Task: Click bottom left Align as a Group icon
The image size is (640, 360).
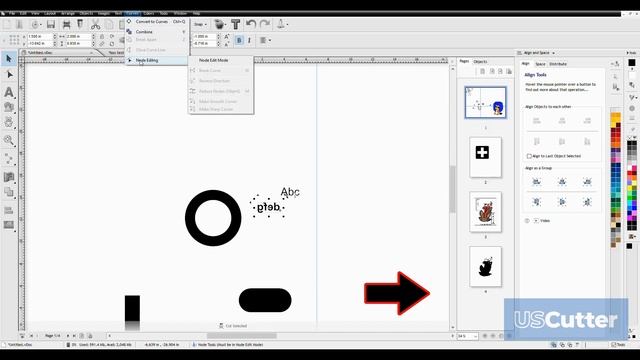Action: tap(536, 202)
